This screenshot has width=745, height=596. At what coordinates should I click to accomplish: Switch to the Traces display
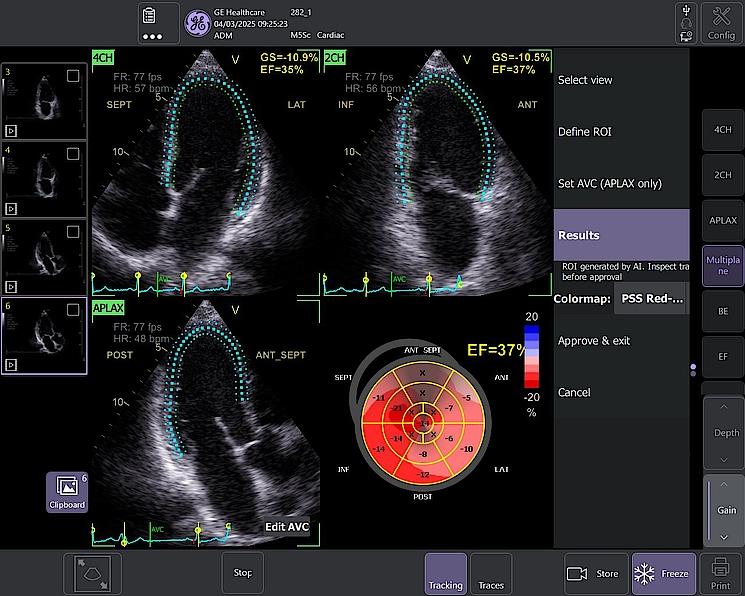click(491, 574)
